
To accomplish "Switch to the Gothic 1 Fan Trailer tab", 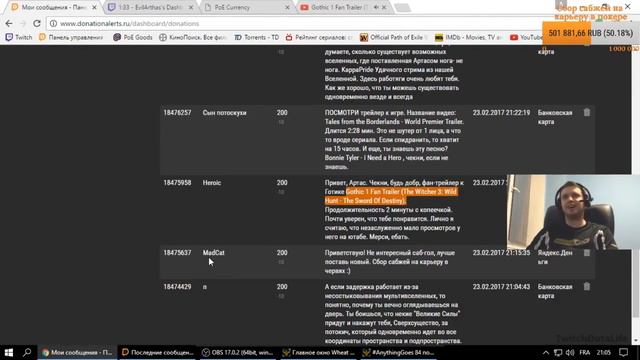I will [x=339, y=7].
